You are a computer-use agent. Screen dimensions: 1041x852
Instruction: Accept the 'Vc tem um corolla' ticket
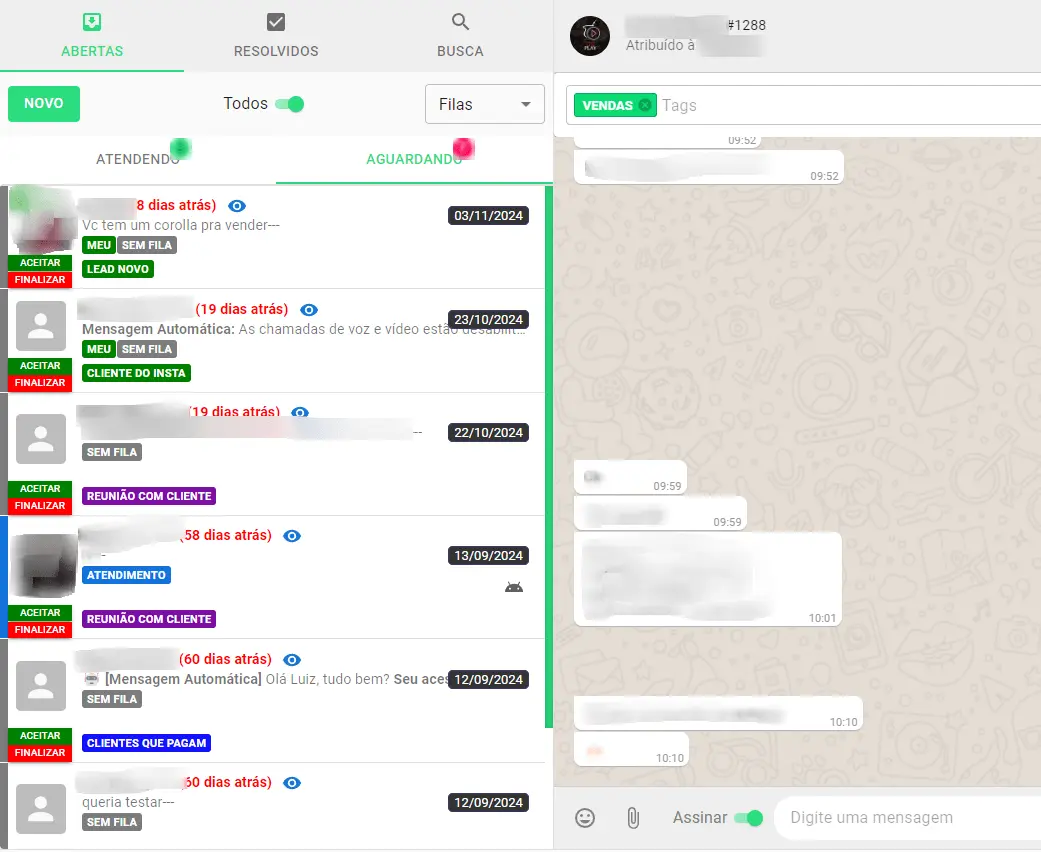(40, 263)
